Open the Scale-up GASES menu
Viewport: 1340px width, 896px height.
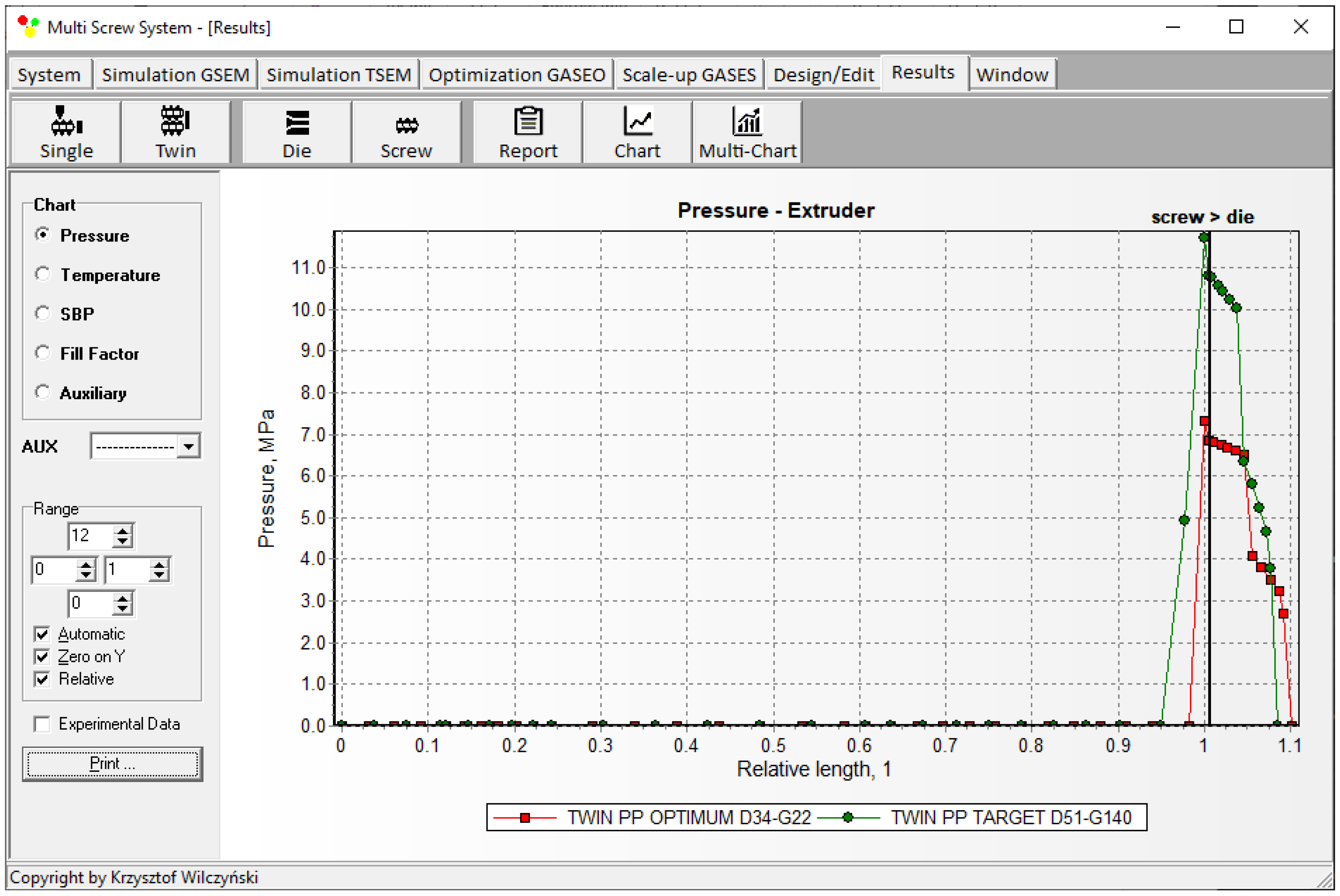pos(689,75)
